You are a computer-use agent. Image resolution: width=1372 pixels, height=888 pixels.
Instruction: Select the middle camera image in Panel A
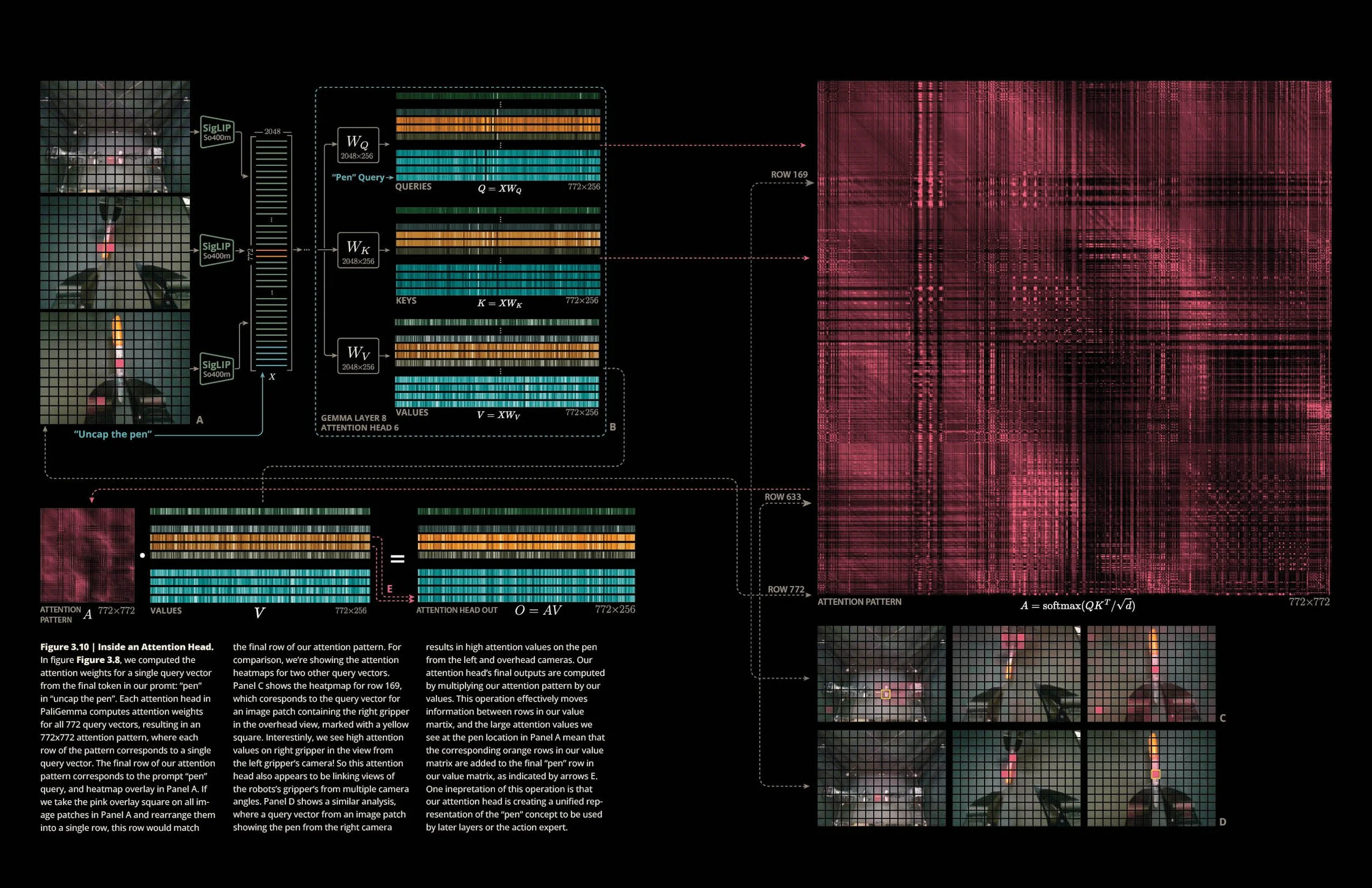tap(115, 252)
